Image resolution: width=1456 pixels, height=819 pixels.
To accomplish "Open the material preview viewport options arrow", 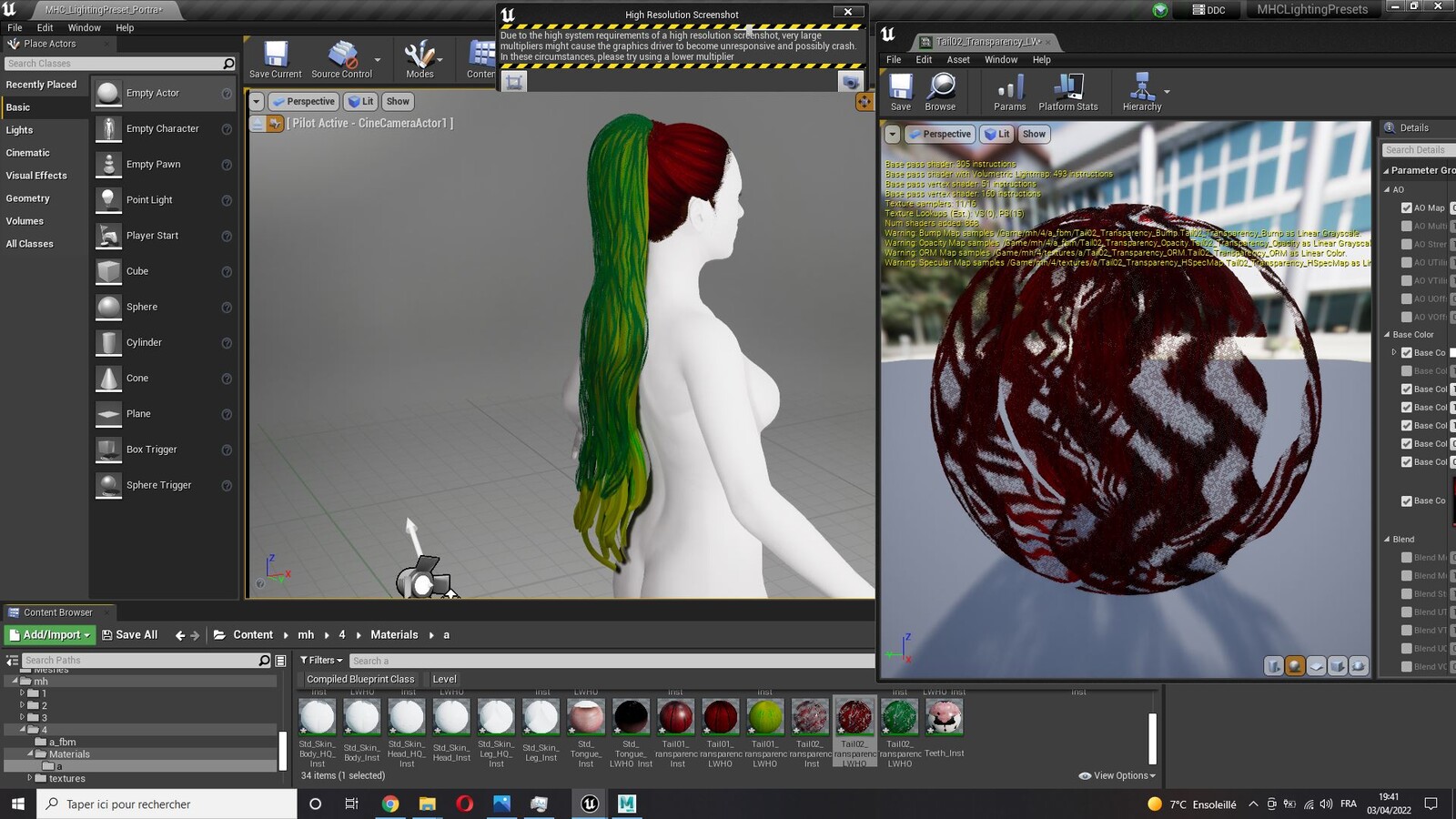I will [x=893, y=135].
